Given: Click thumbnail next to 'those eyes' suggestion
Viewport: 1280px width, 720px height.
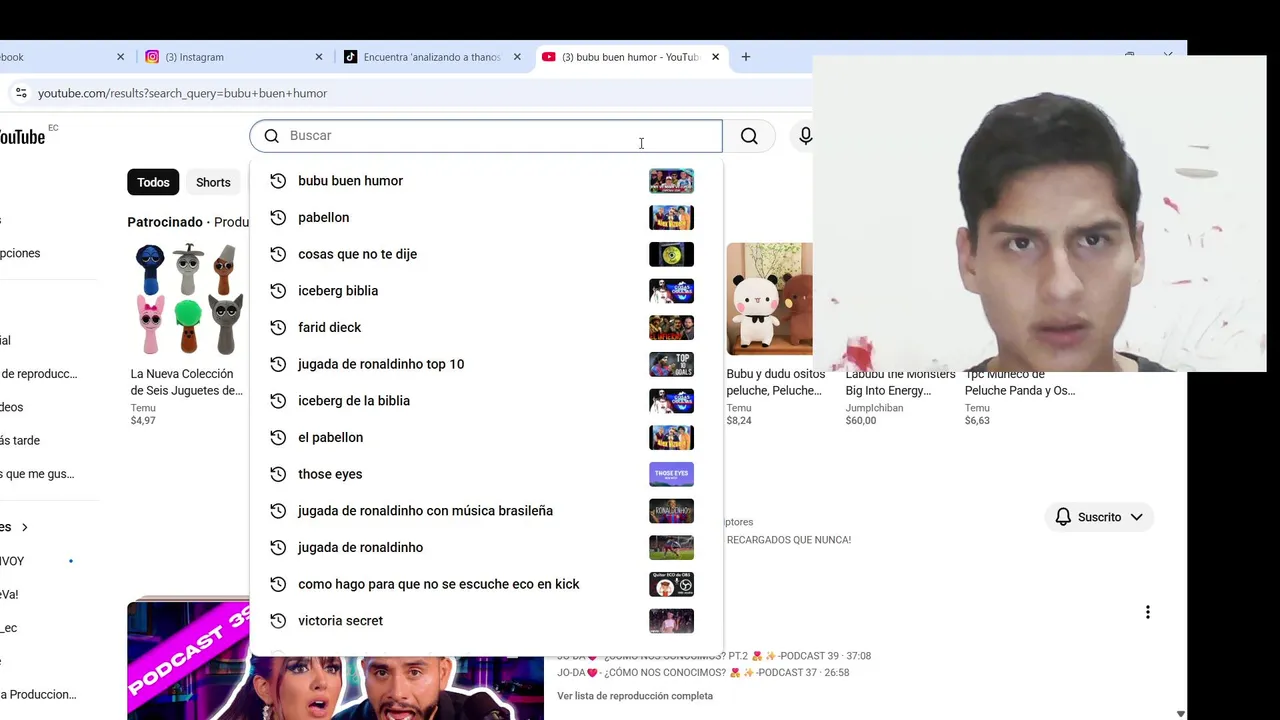Looking at the screenshot, I should tap(671, 474).
